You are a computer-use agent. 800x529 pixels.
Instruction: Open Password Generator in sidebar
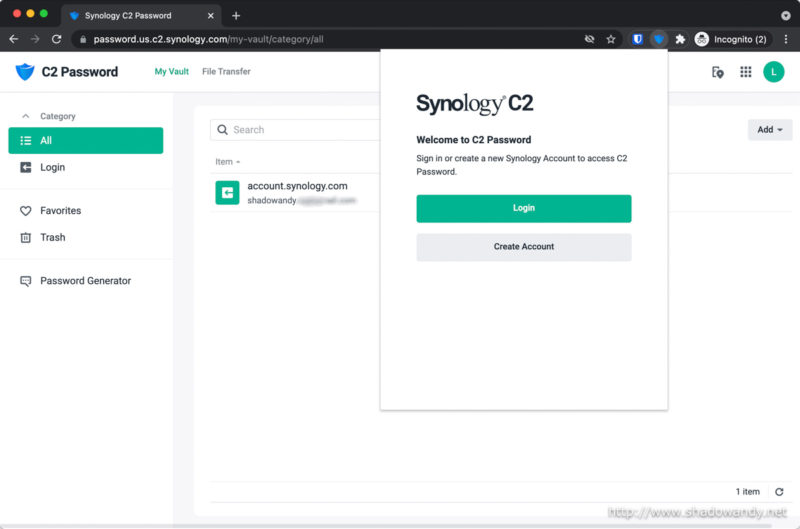point(86,281)
